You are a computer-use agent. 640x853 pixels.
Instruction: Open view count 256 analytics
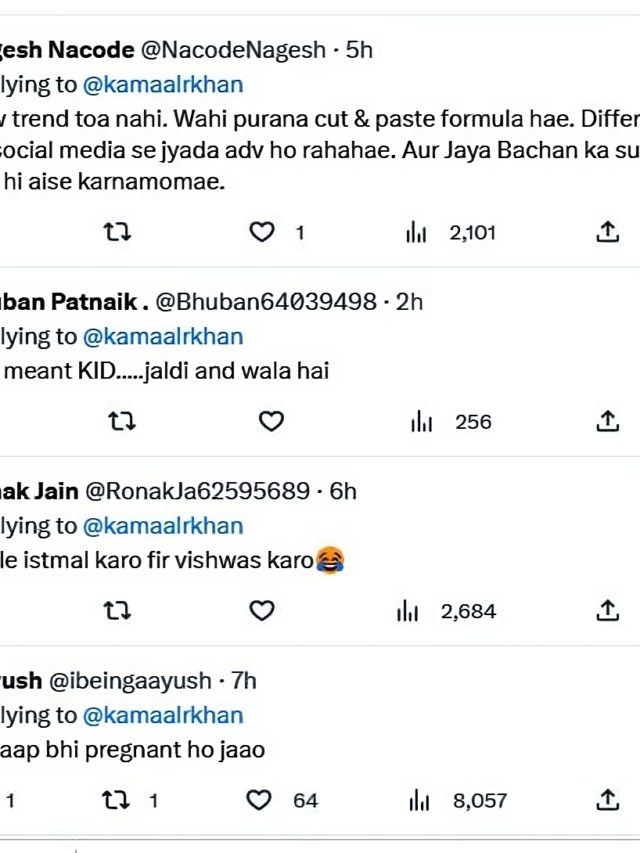pos(451,422)
